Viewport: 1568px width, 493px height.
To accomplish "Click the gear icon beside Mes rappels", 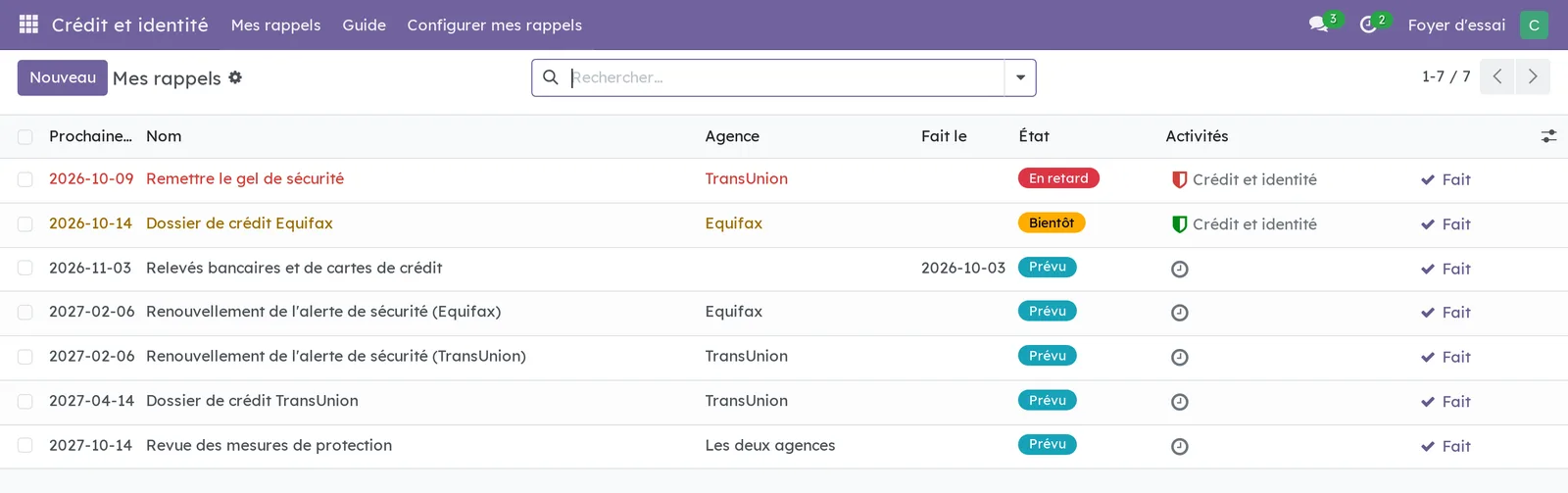I will click(235, 77).
